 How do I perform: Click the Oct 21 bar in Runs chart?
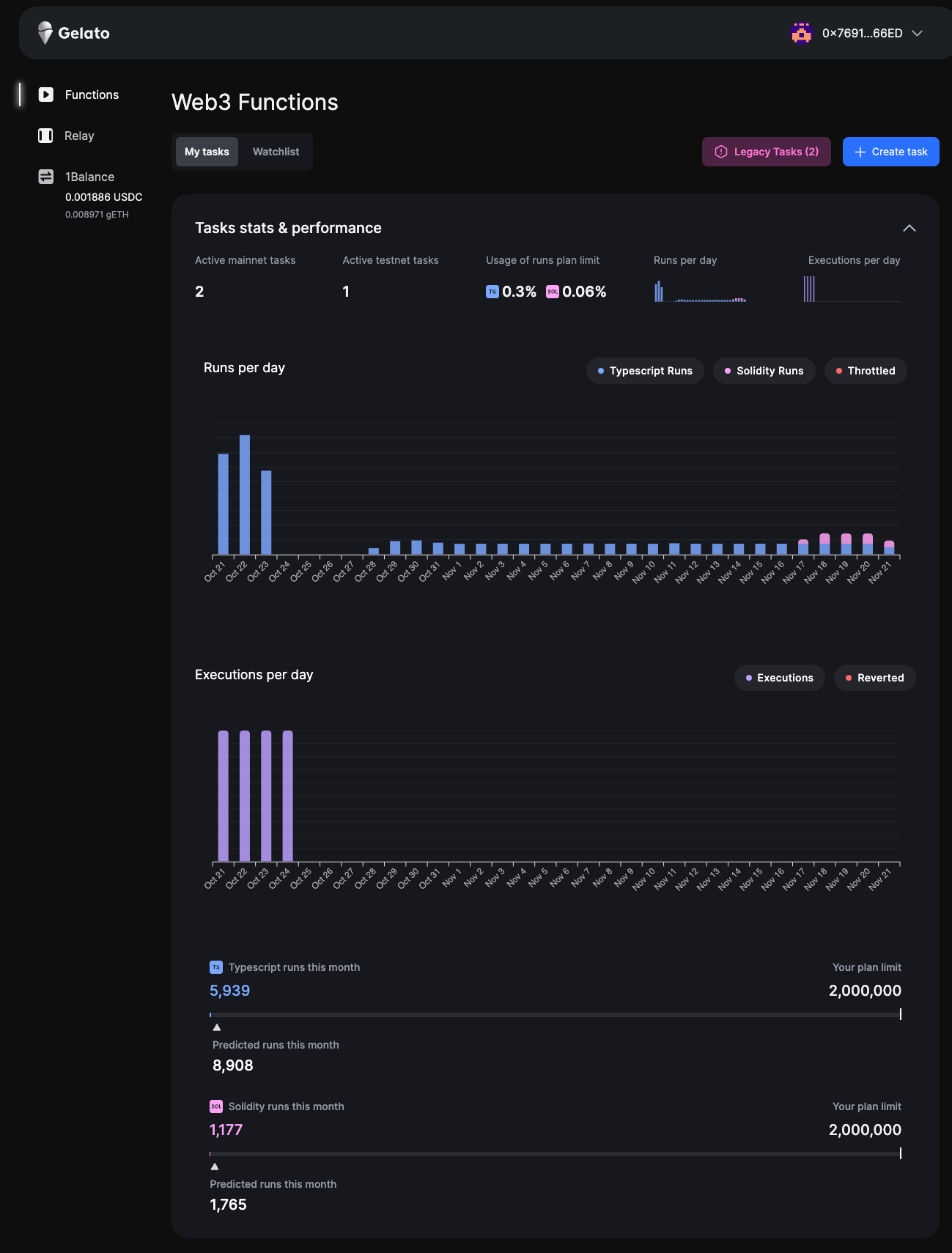224,504
